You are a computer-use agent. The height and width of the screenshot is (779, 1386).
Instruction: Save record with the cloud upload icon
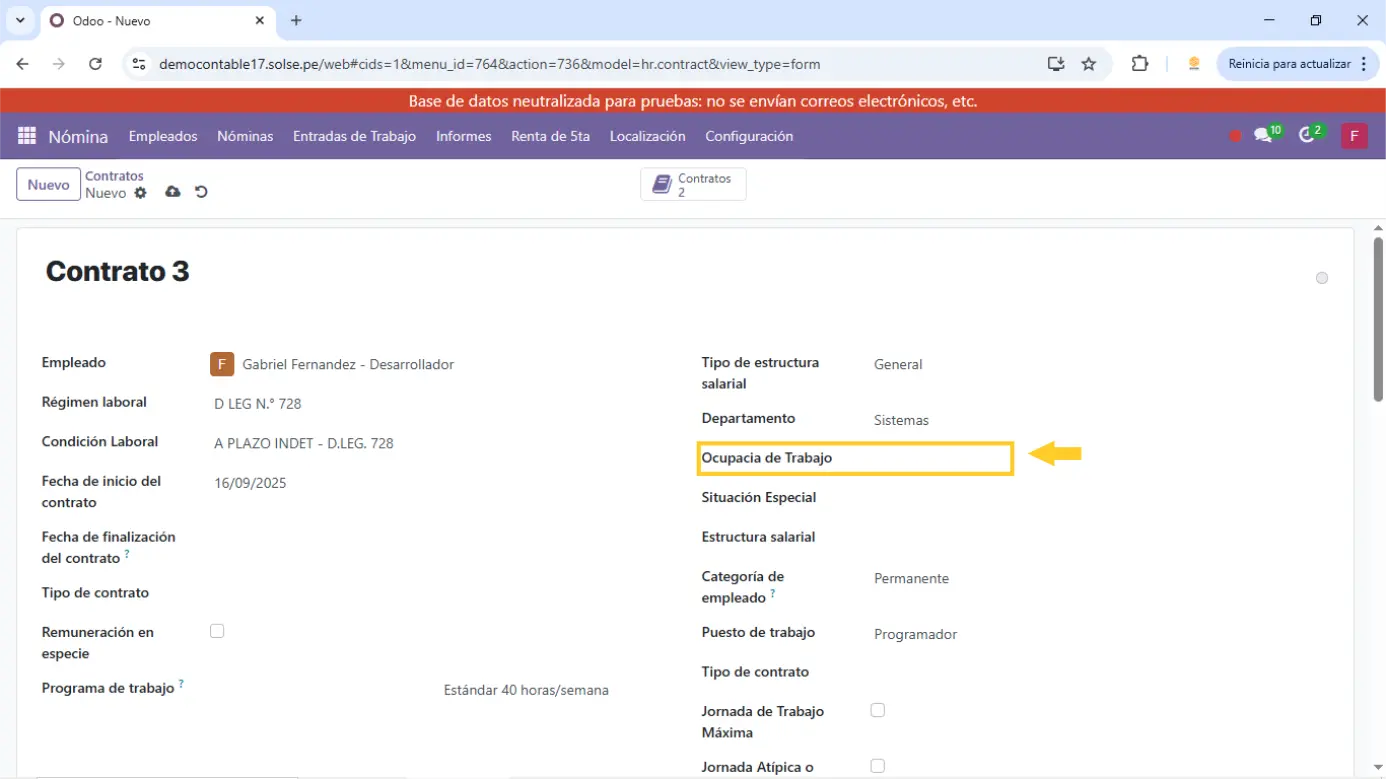pos(173,192)
